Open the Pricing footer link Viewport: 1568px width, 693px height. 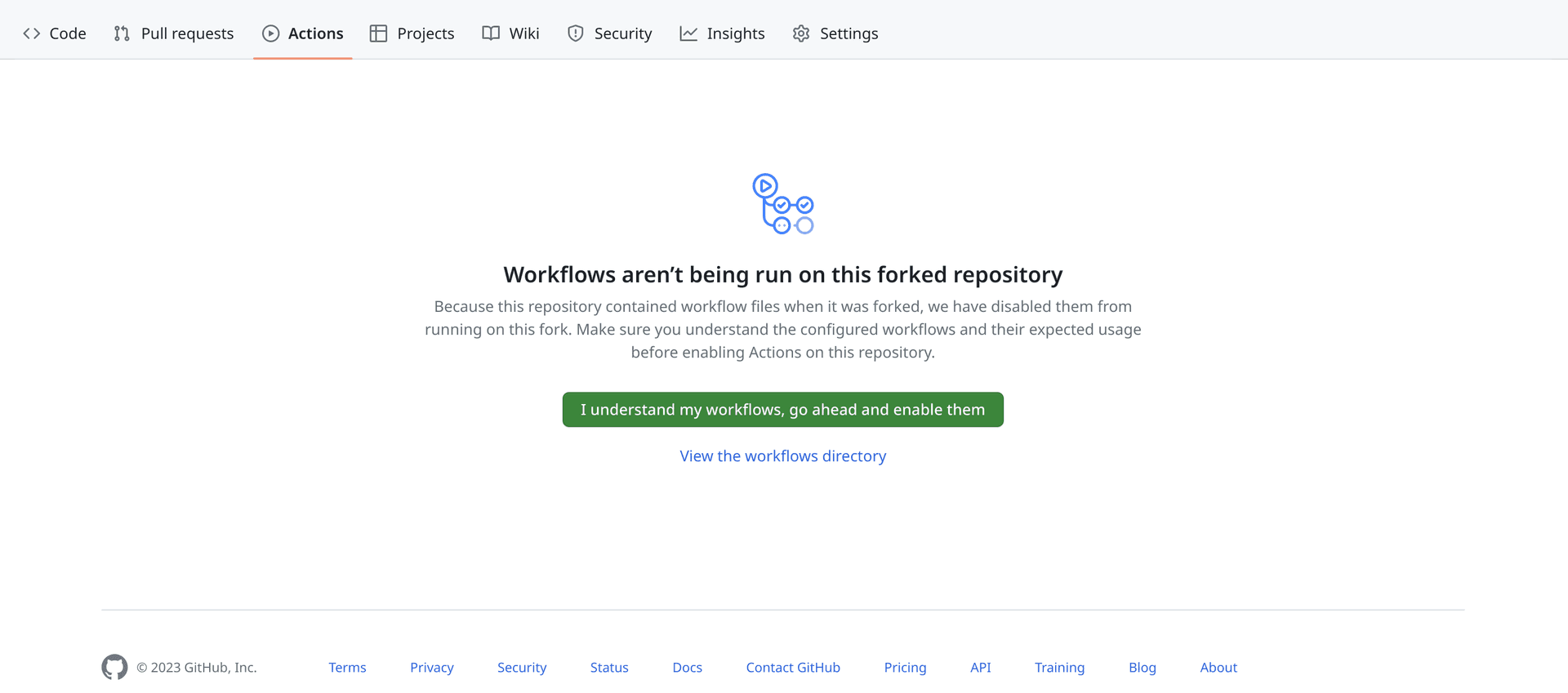905,668
